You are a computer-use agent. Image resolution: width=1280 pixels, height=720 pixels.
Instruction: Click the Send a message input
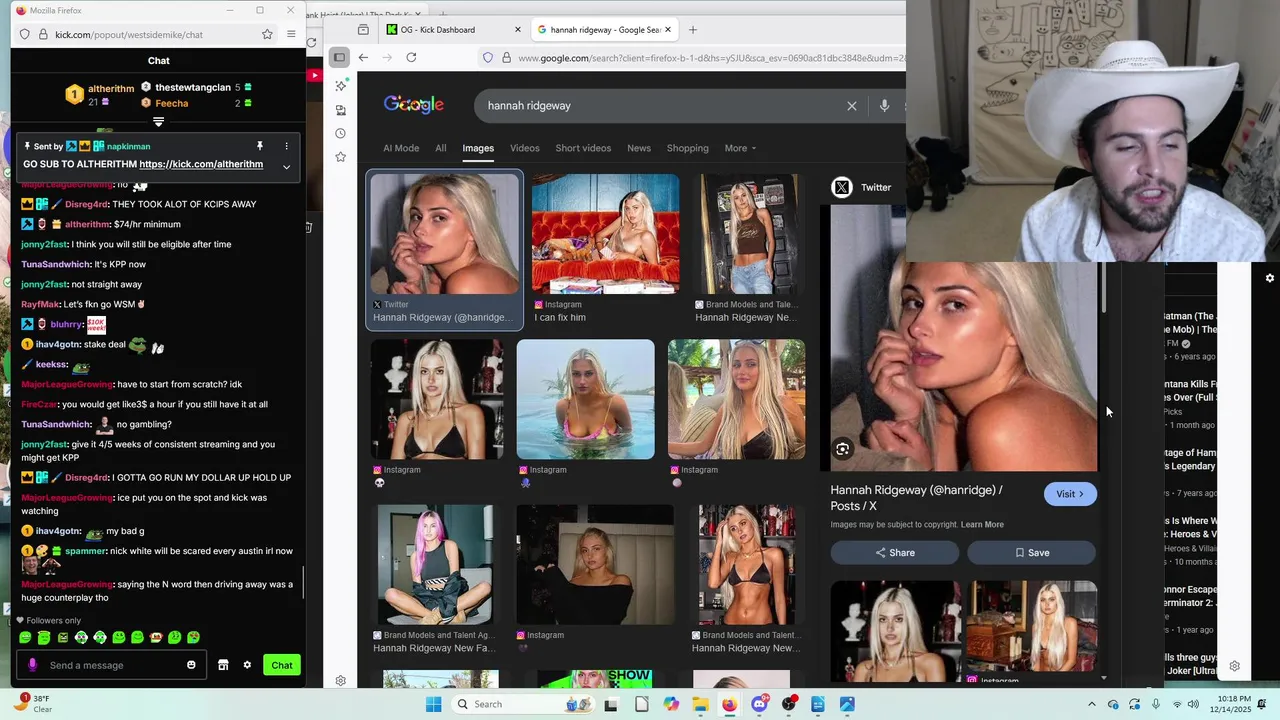tap(112, 665)
